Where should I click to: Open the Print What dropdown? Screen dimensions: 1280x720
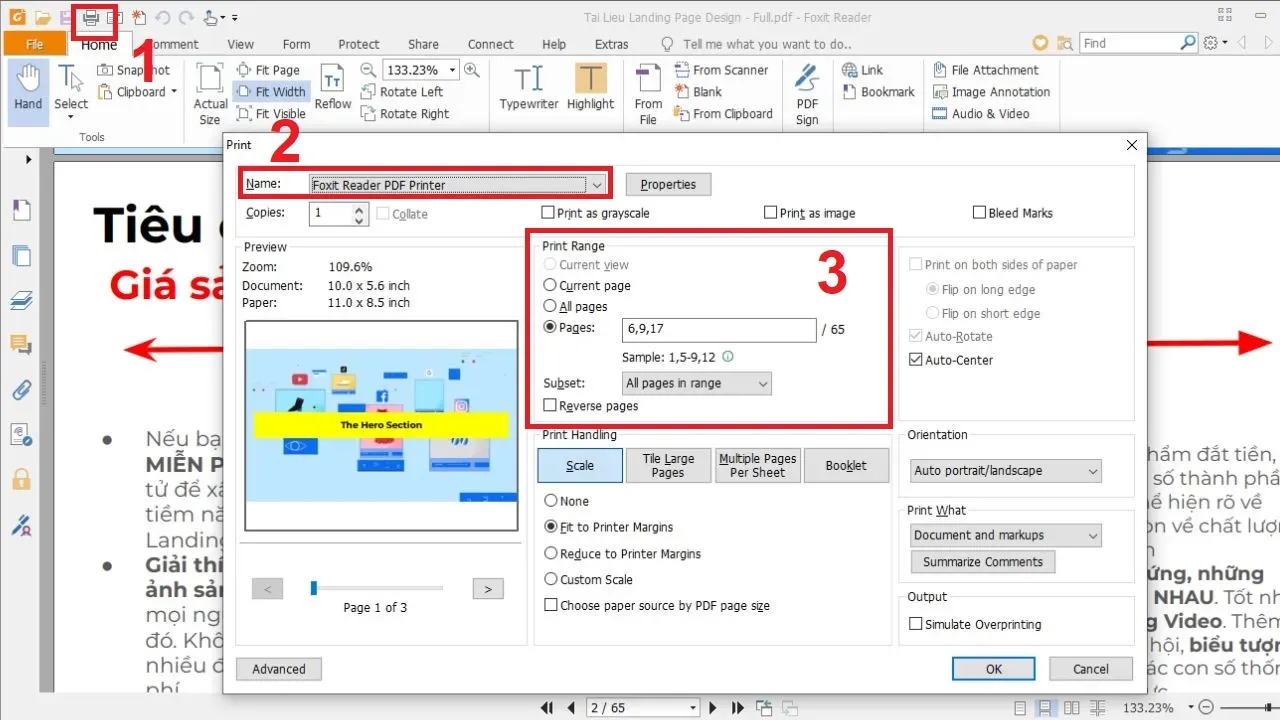coord(1004,535)
